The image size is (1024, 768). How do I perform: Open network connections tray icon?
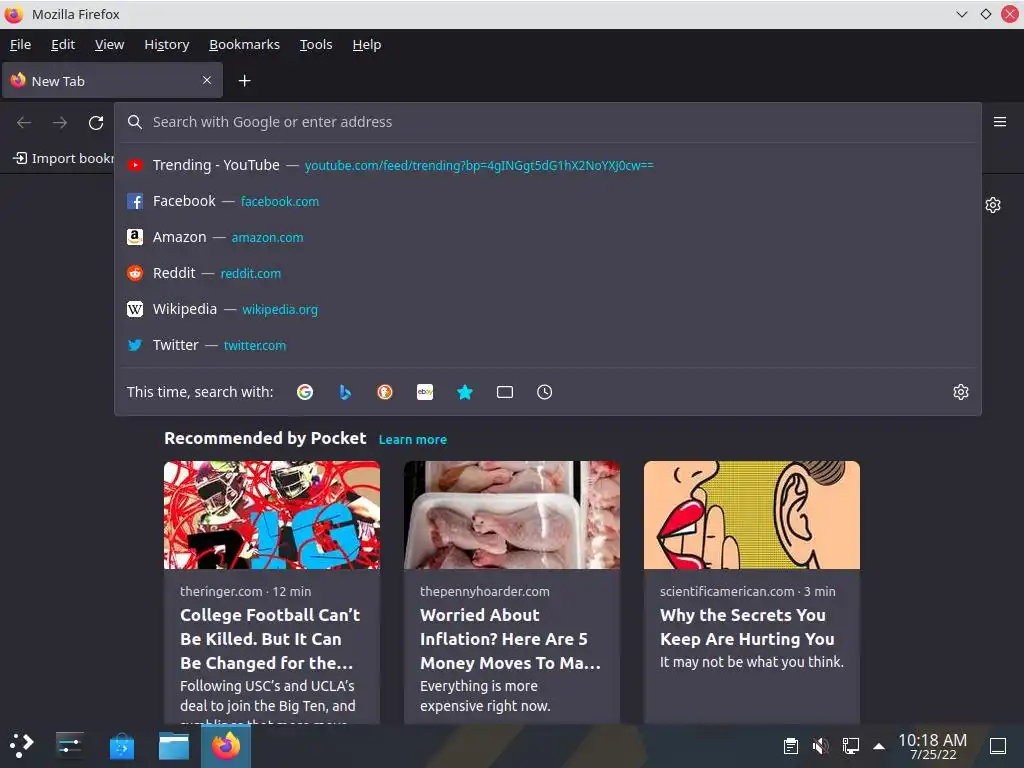[x=850, y=746]
